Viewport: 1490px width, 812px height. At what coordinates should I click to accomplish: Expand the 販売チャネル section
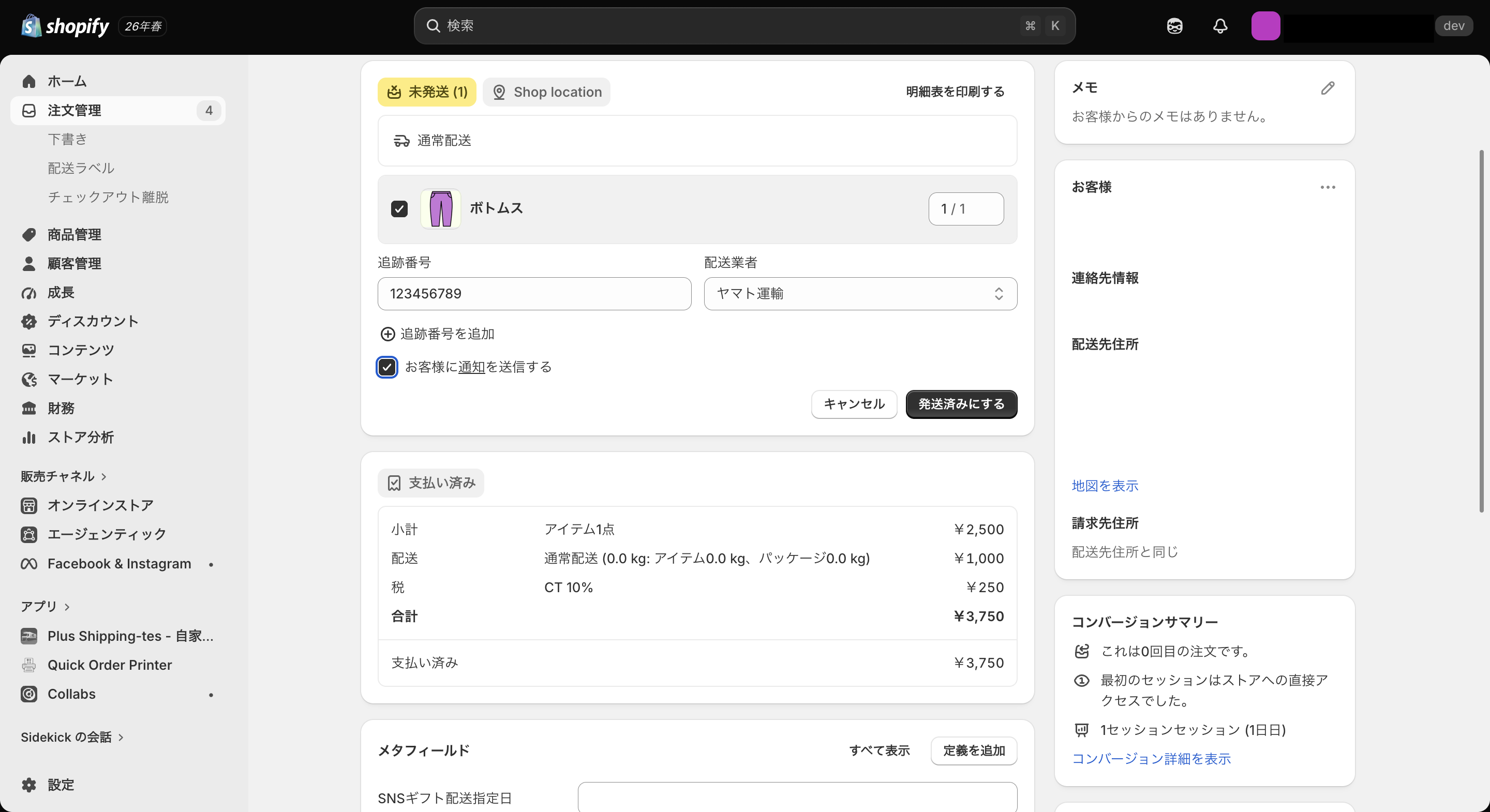pos(64,476)
